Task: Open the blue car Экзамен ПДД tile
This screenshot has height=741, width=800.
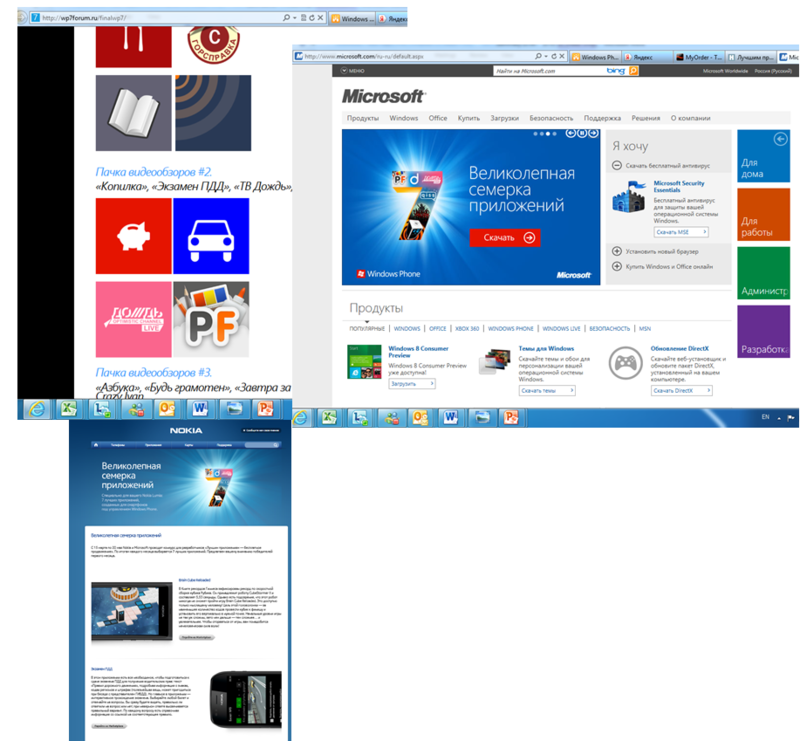Action: [211, 236]
